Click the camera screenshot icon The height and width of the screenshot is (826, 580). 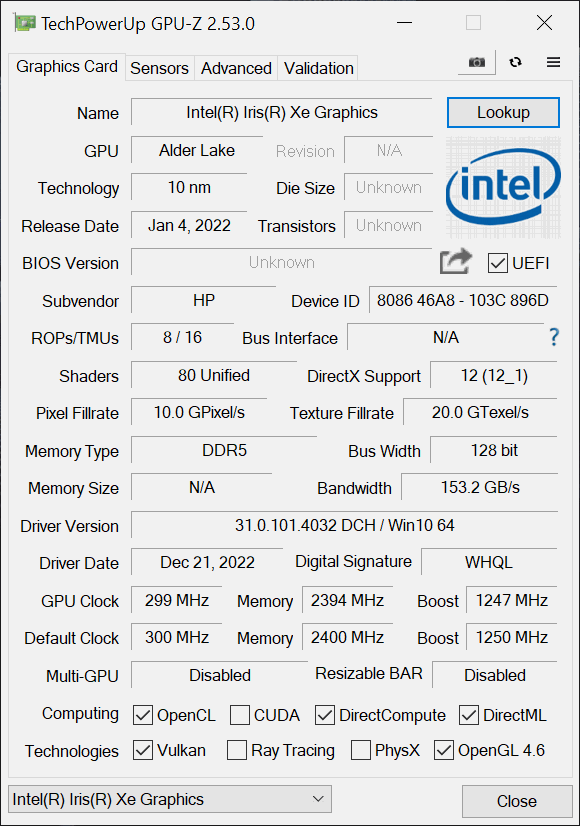point(476,62)
